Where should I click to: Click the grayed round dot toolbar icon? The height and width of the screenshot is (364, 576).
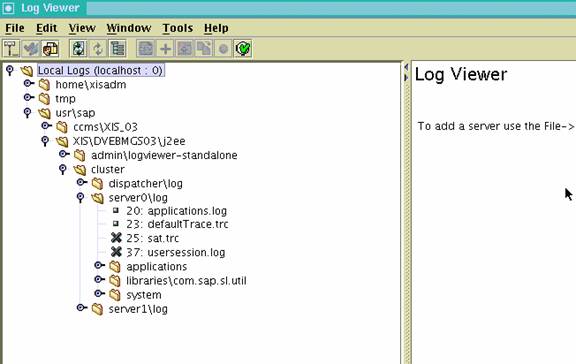coord(223,48)
